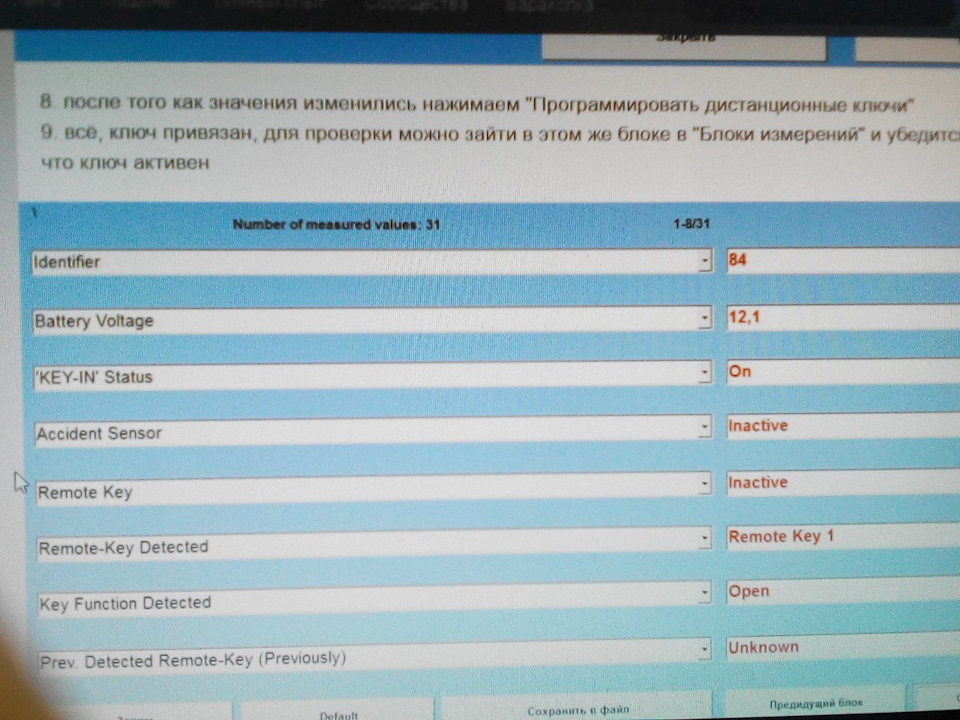Viewport: 960px width, 720px height.
Task: Select Remote Key value Inactive
Action: [843, 482]
